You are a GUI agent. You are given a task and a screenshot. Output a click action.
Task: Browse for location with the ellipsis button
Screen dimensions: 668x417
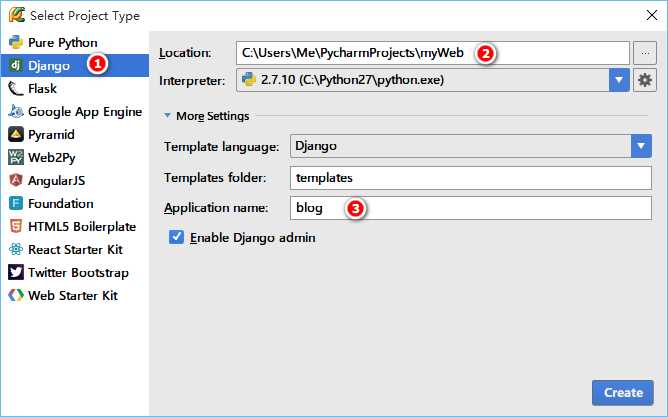pos(645,53)
